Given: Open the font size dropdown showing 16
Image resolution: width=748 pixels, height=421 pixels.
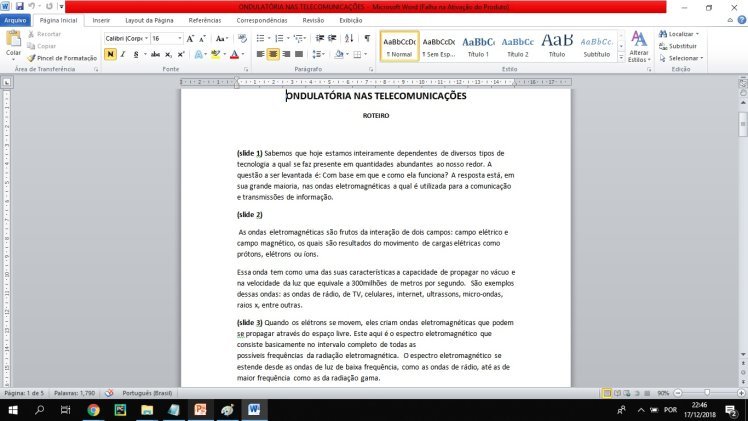Looking at the screenshot, I should [180, 39].
